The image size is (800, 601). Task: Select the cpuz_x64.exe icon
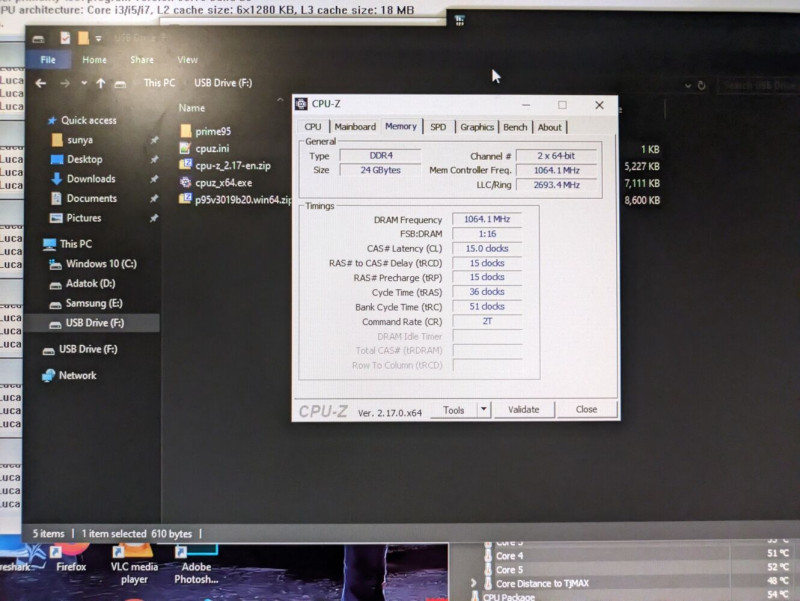(x=185, y=183)
